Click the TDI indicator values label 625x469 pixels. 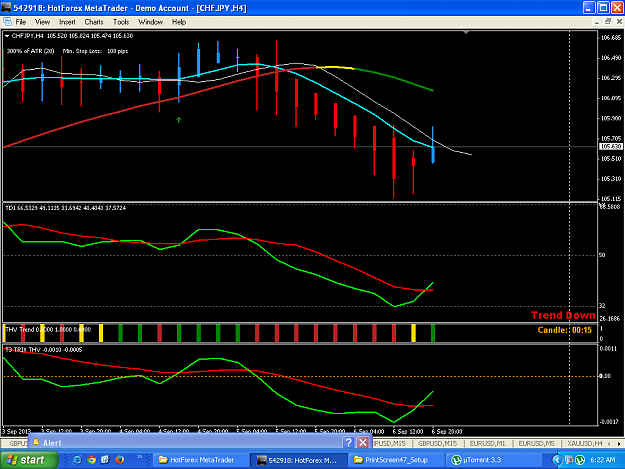(x=65, y=208)
